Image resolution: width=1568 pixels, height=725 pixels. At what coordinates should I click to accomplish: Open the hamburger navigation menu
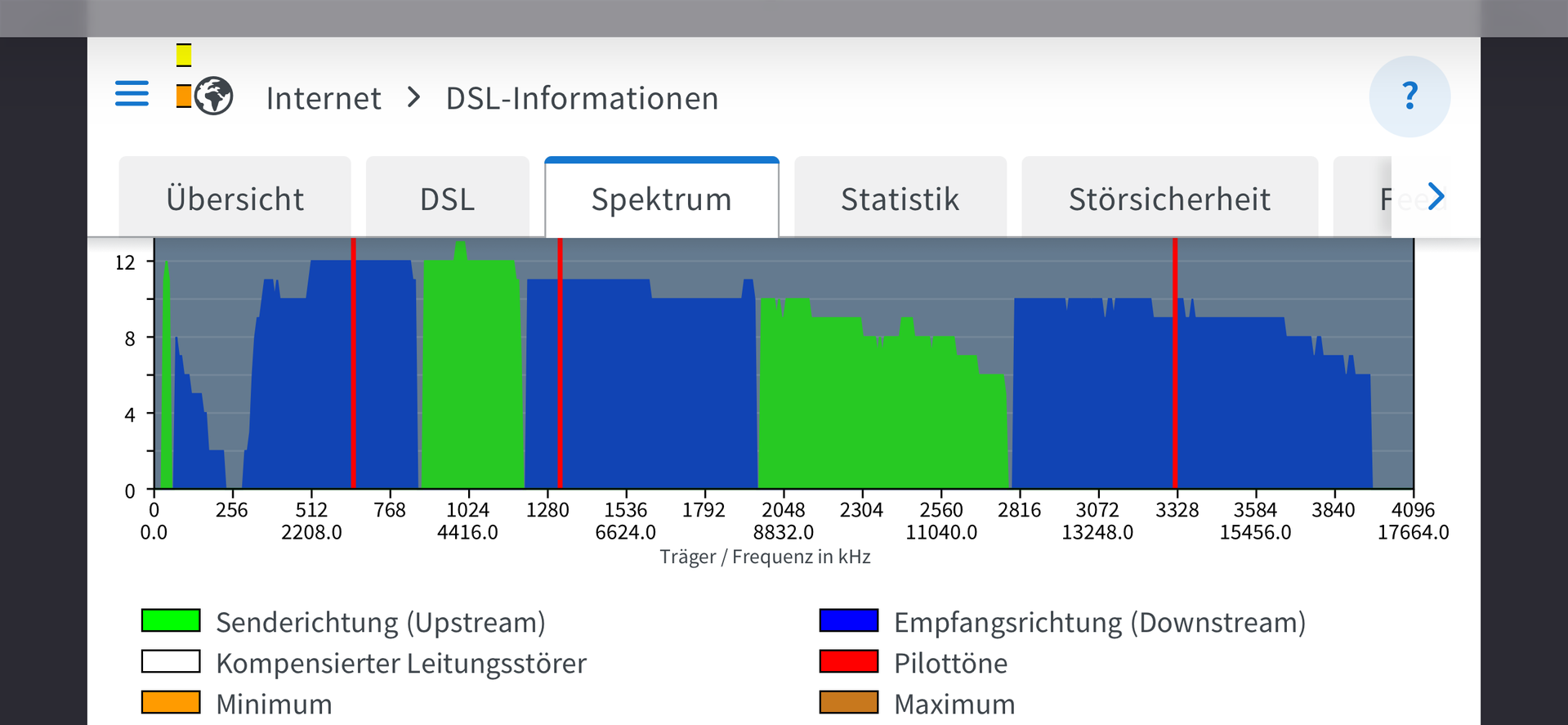132,94
